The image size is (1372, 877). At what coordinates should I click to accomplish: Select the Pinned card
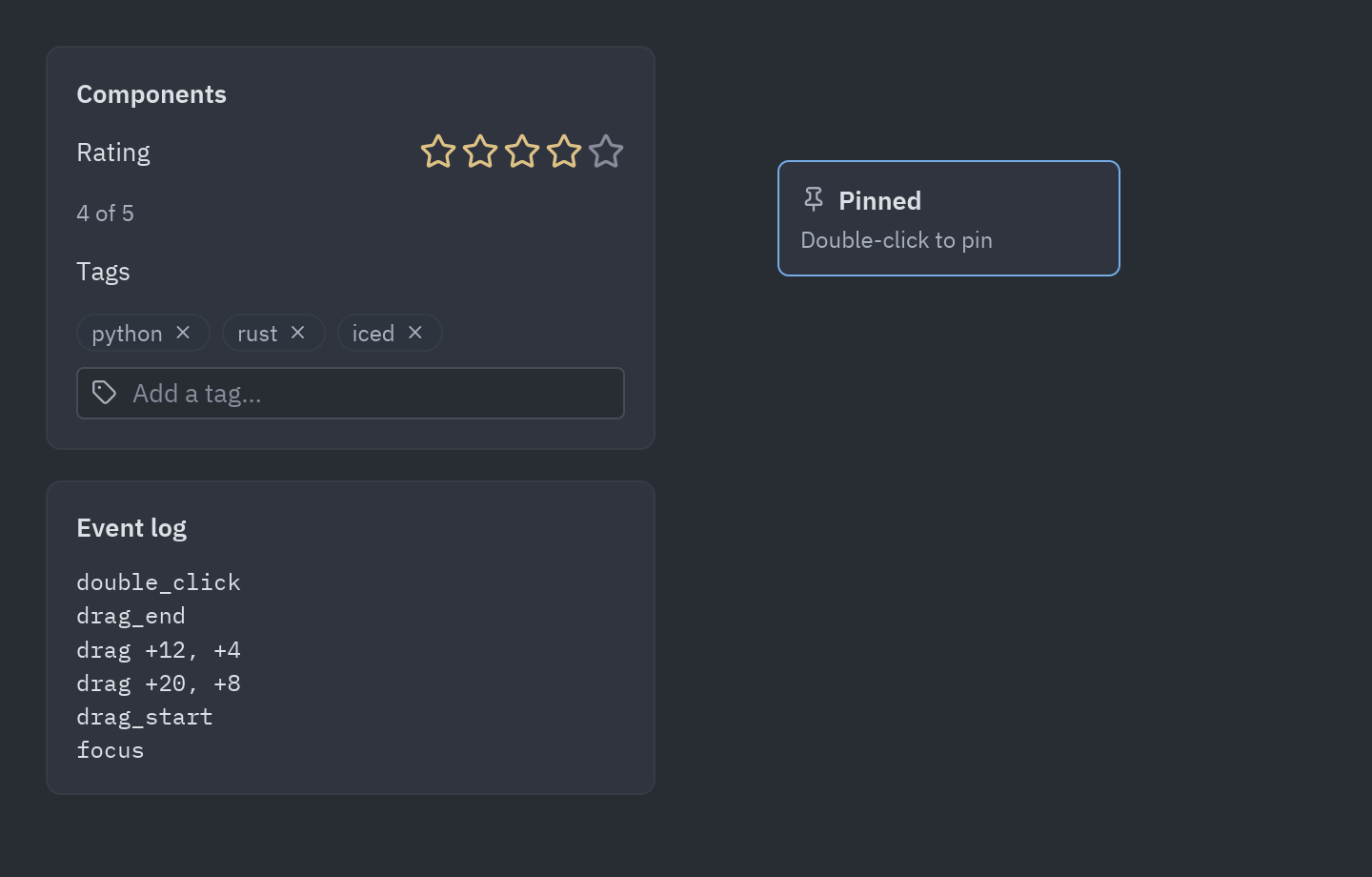[949, 218]
